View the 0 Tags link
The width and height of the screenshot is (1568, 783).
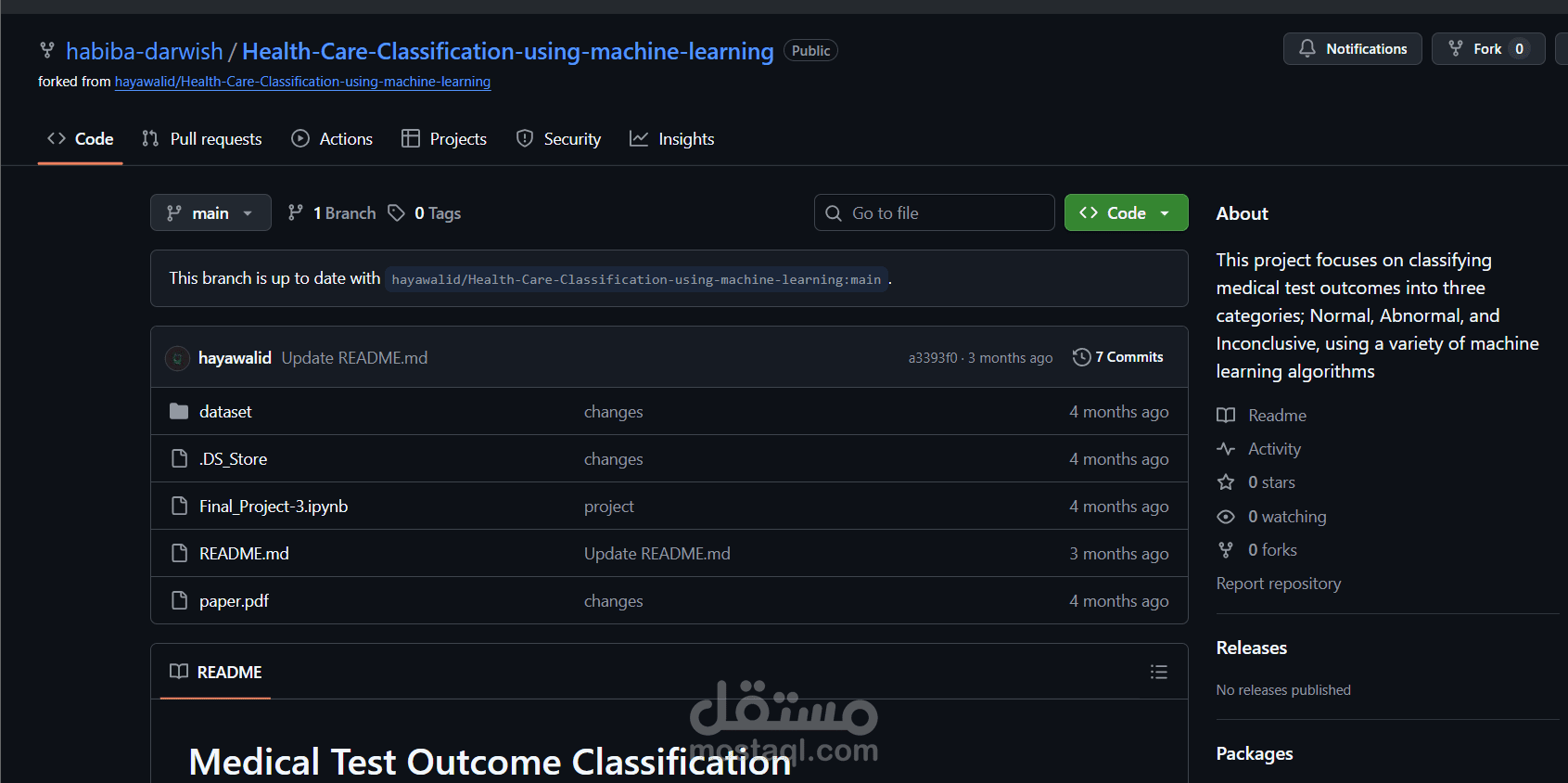pos(425,212)
